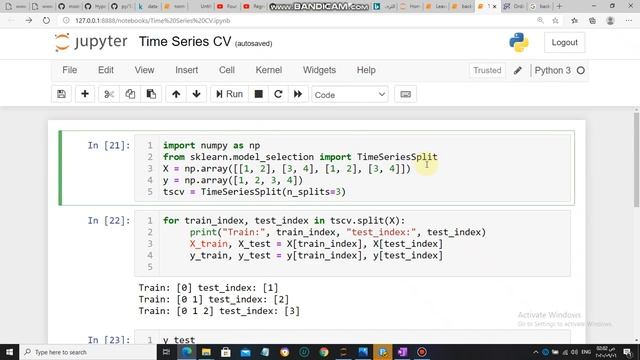Screen dimensions: 640x360
Task: Open the Edit menu
Action: pyautogui.click(x=106, y=70)
